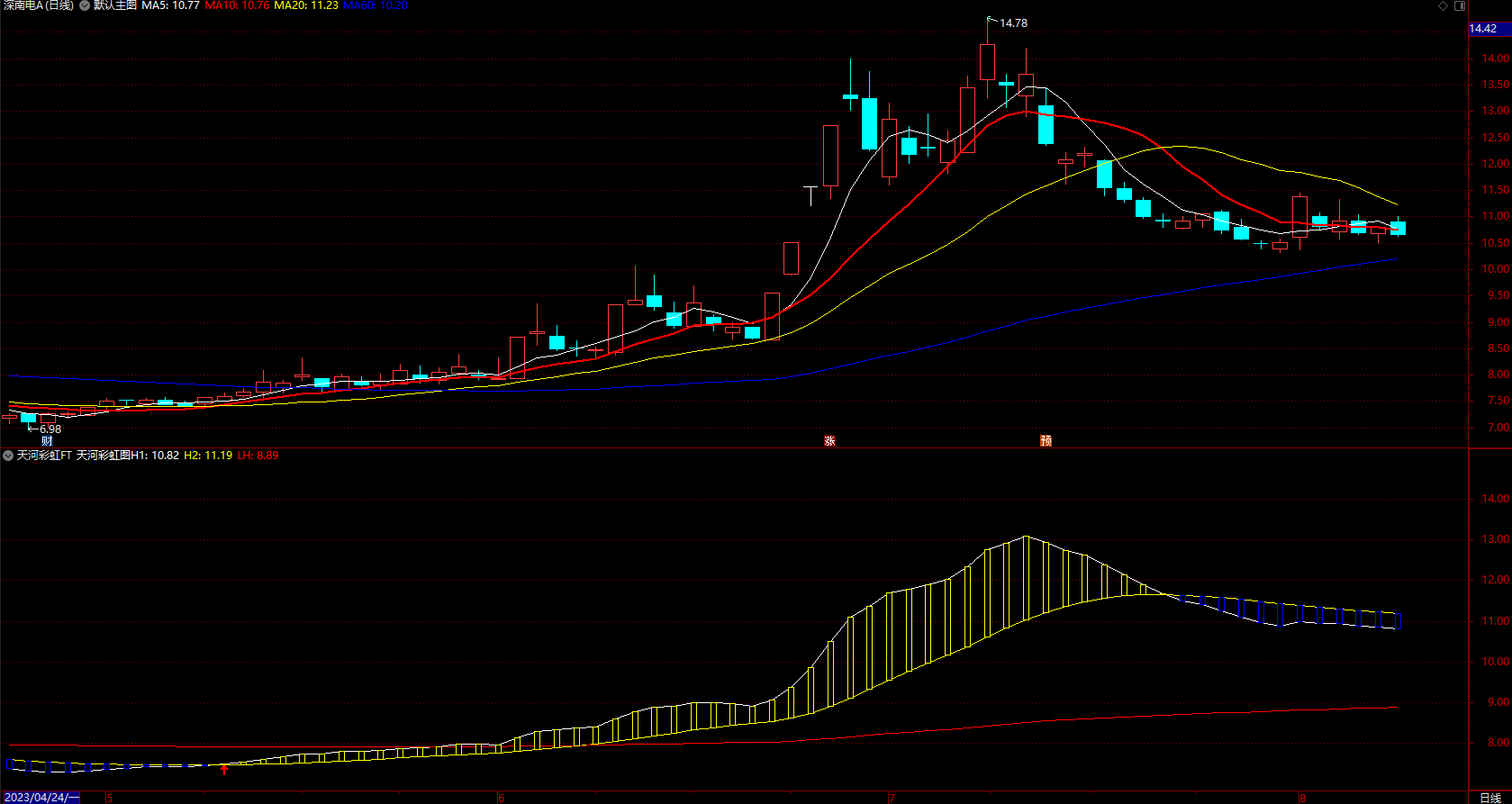1512x804 pixels.
Task: Click the 预 marker on the time axis
Action: [x=1046, y=441]
